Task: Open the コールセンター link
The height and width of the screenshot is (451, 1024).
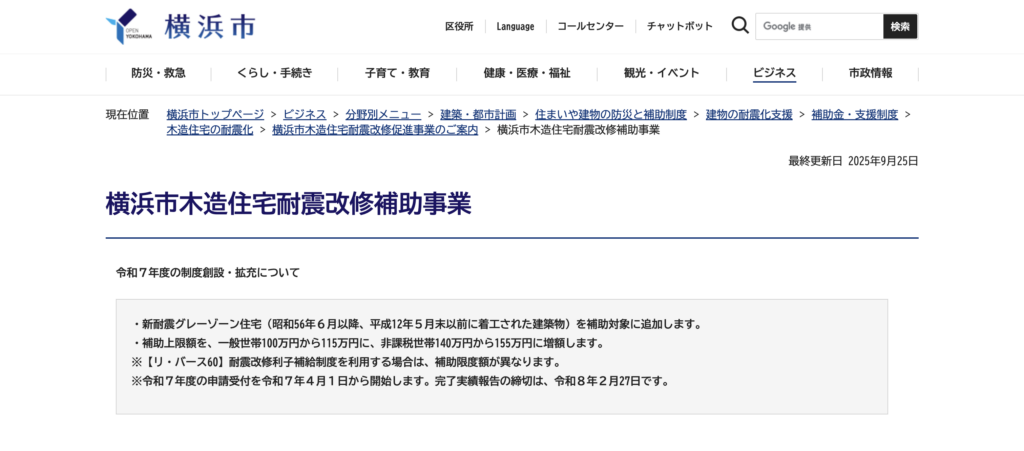Action: coord(590,26)
